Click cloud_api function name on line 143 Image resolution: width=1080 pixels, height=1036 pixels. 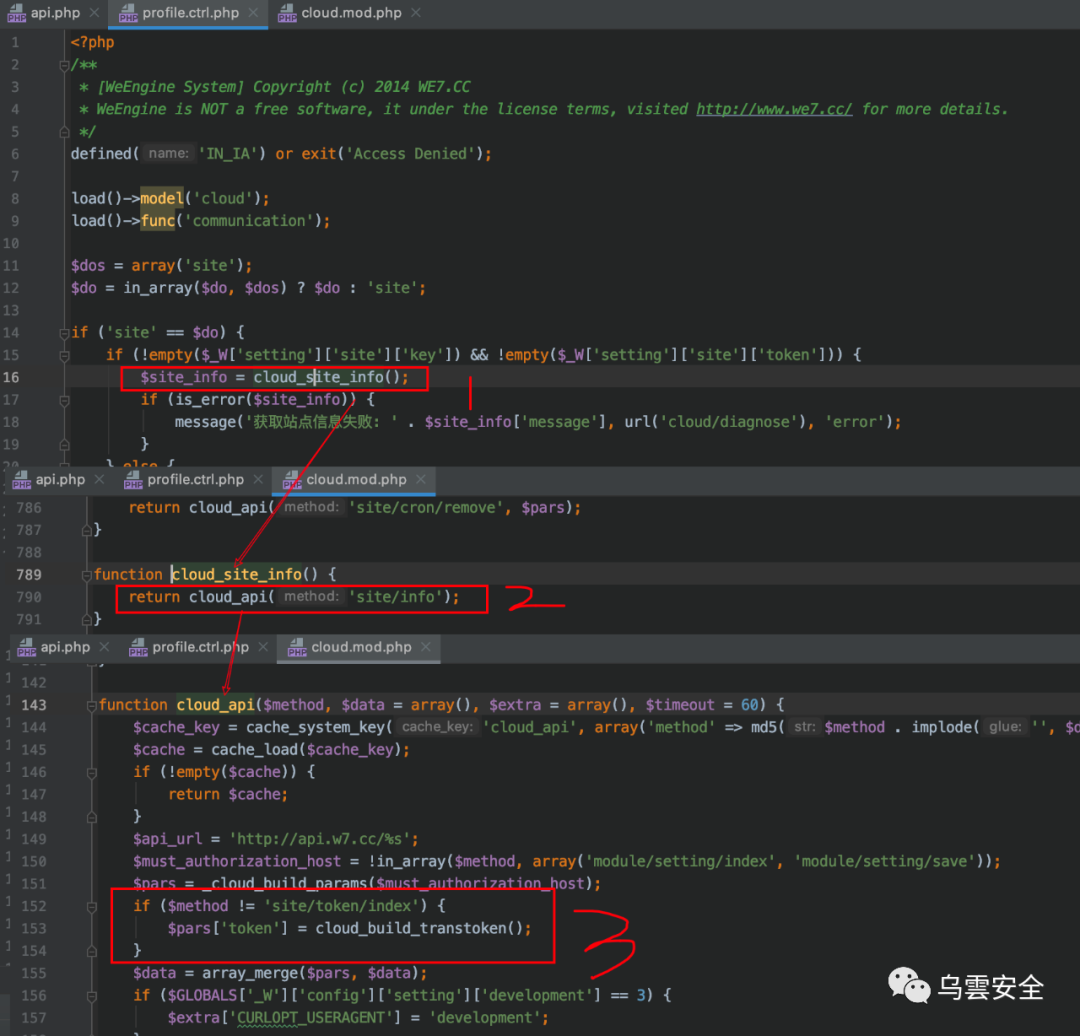coord(216,705)
